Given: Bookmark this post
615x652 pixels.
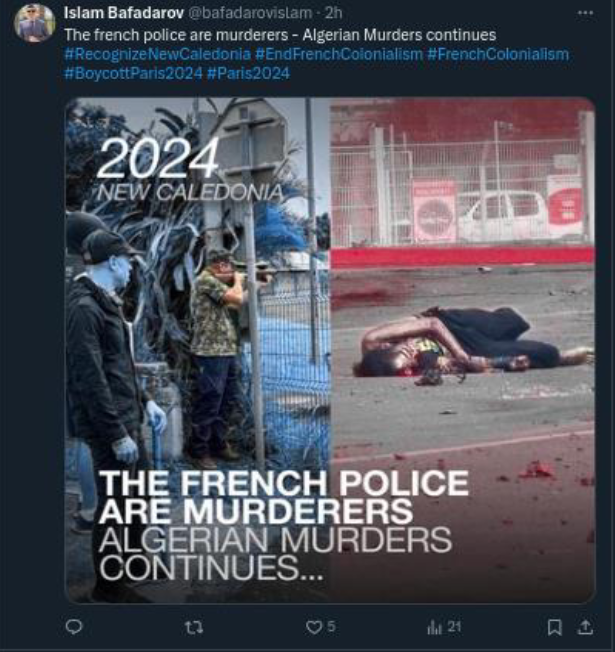Looking at the screenshot, I should [x=554, y=627].
